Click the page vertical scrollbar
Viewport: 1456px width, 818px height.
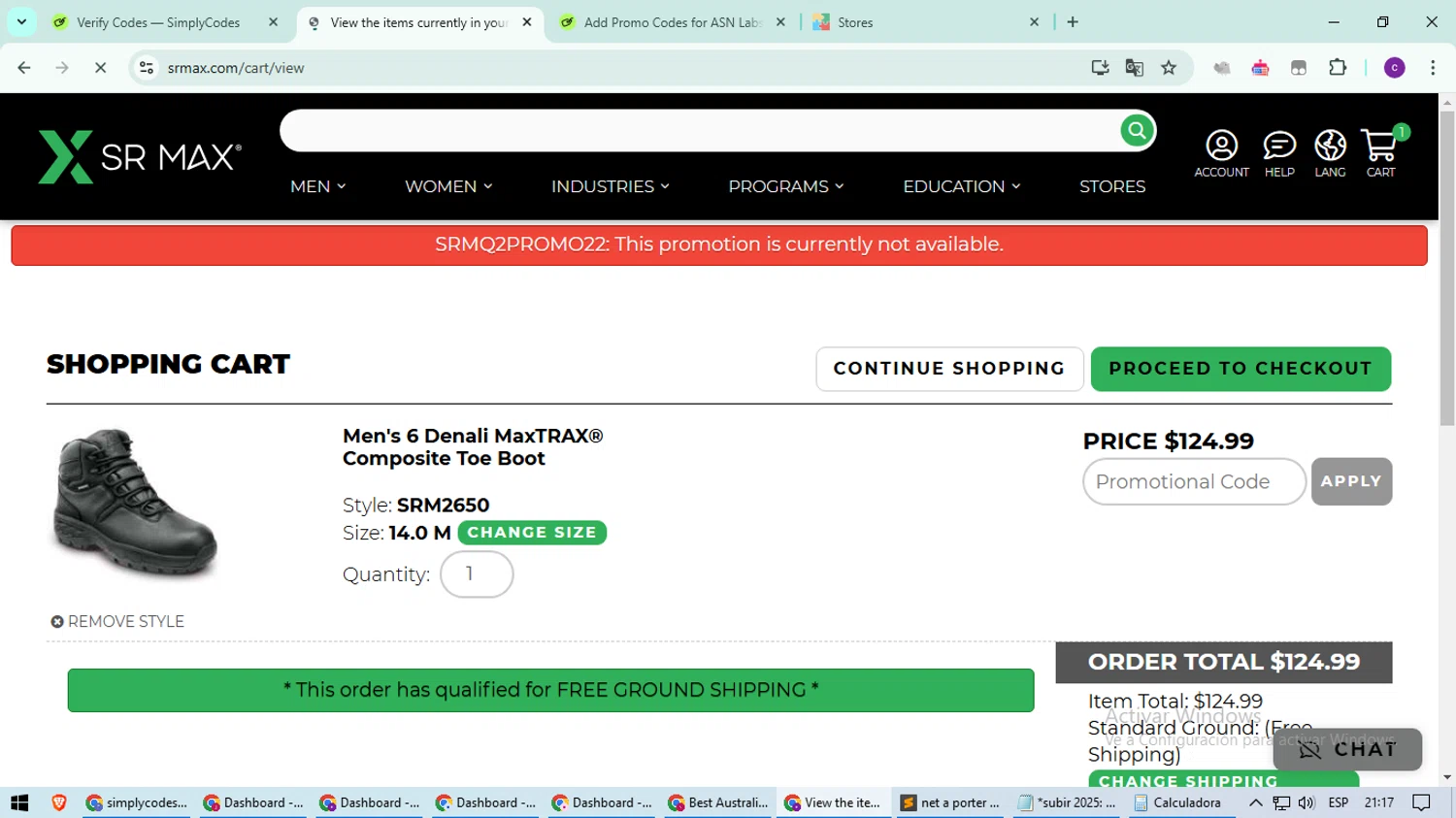coord(1447,268)
